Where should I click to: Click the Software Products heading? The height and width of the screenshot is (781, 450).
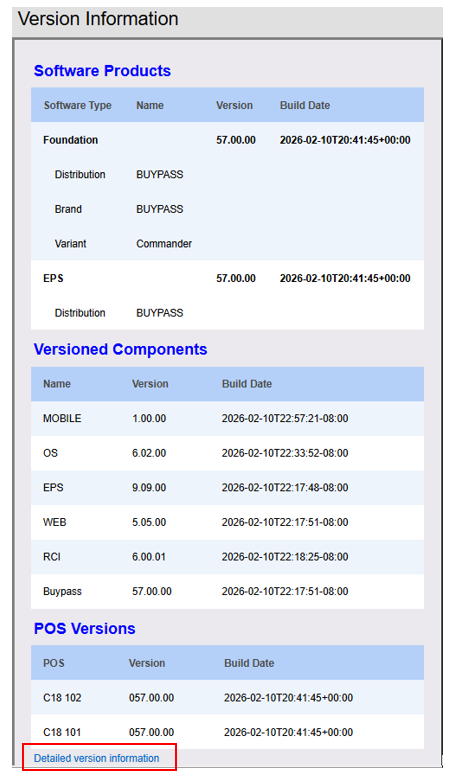coord(102,71)
